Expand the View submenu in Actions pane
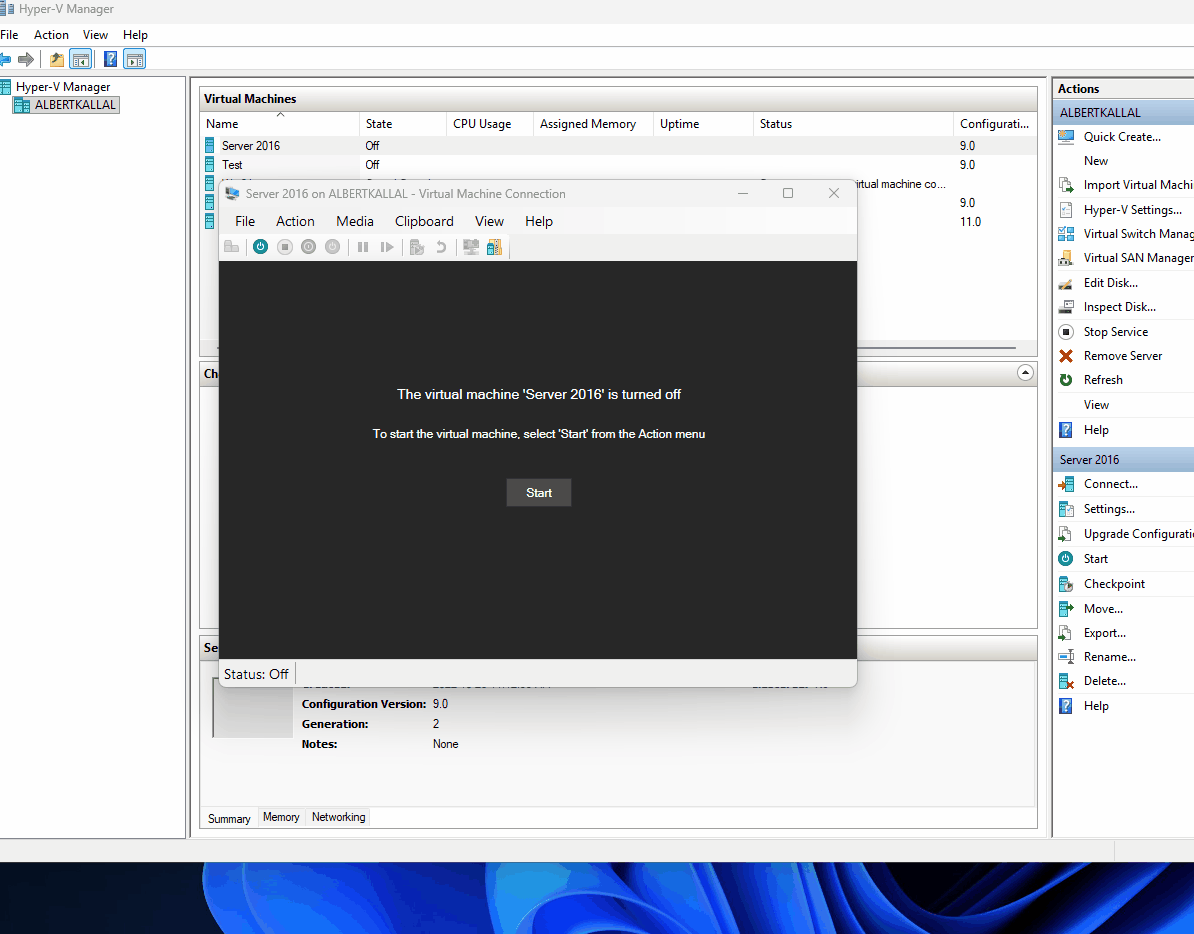The width and height of the screenshot is (1194, 934). (x=1096, y=405)
